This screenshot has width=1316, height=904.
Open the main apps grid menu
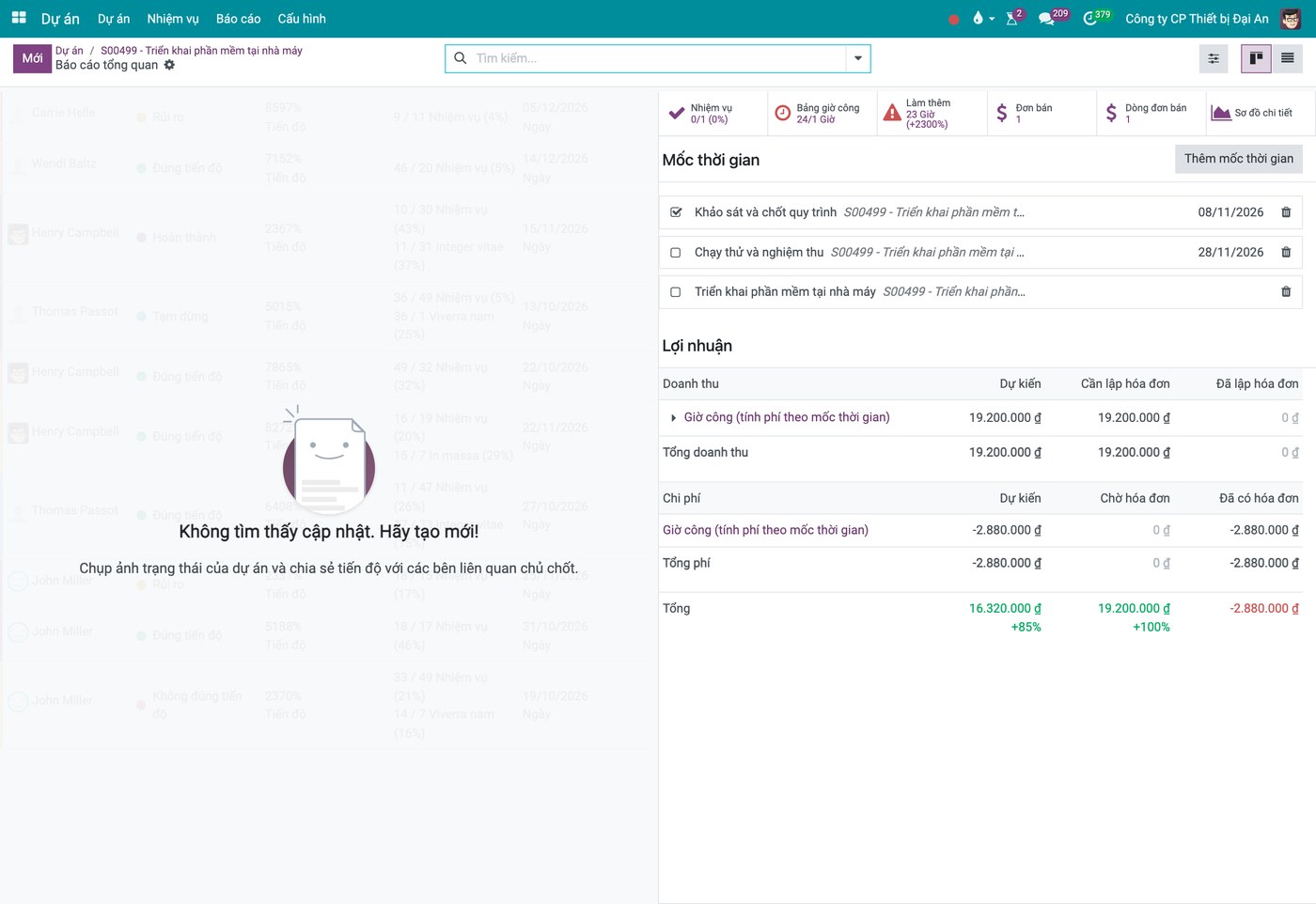(19, 18)
